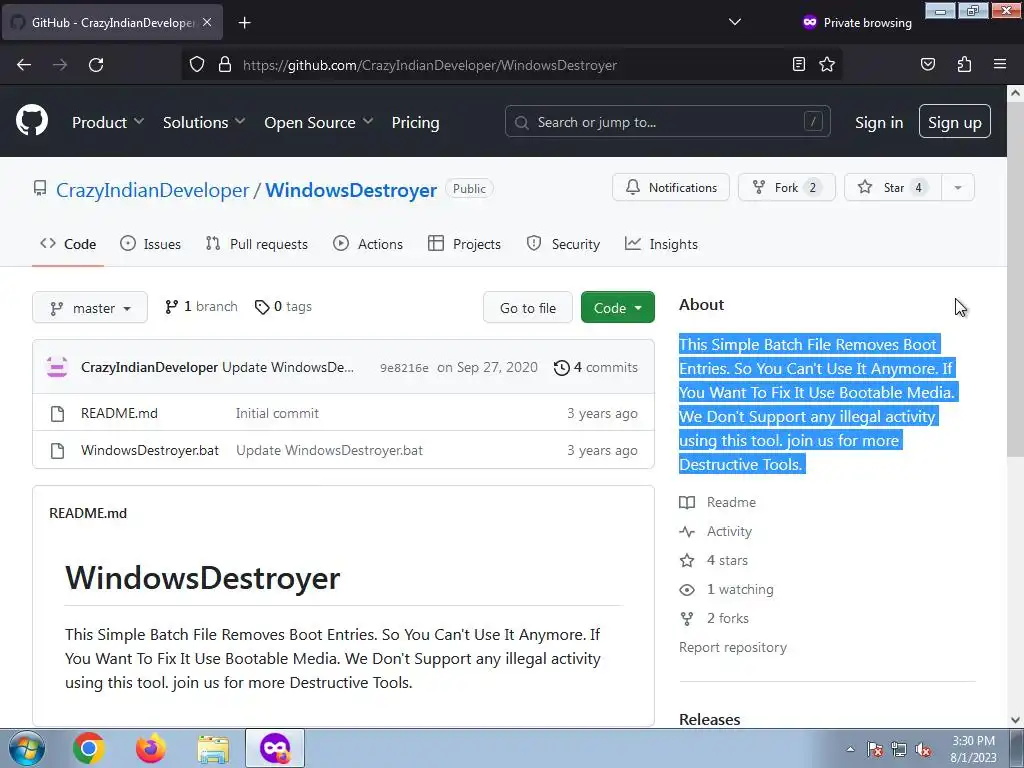Open commit hash 9e8216e
Image resolution: width=1024 pixels, height=768 pixels.
404,368
